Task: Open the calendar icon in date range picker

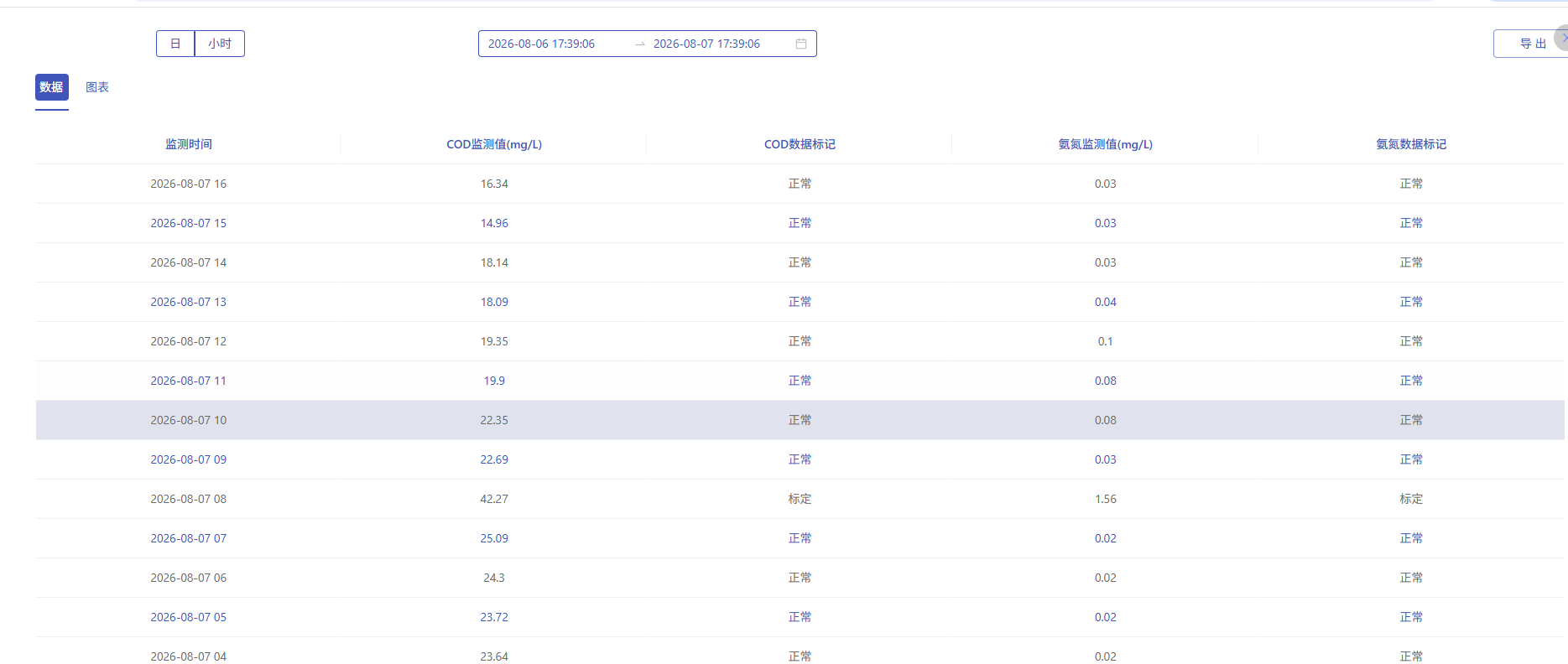Action: tap(801, 44)
